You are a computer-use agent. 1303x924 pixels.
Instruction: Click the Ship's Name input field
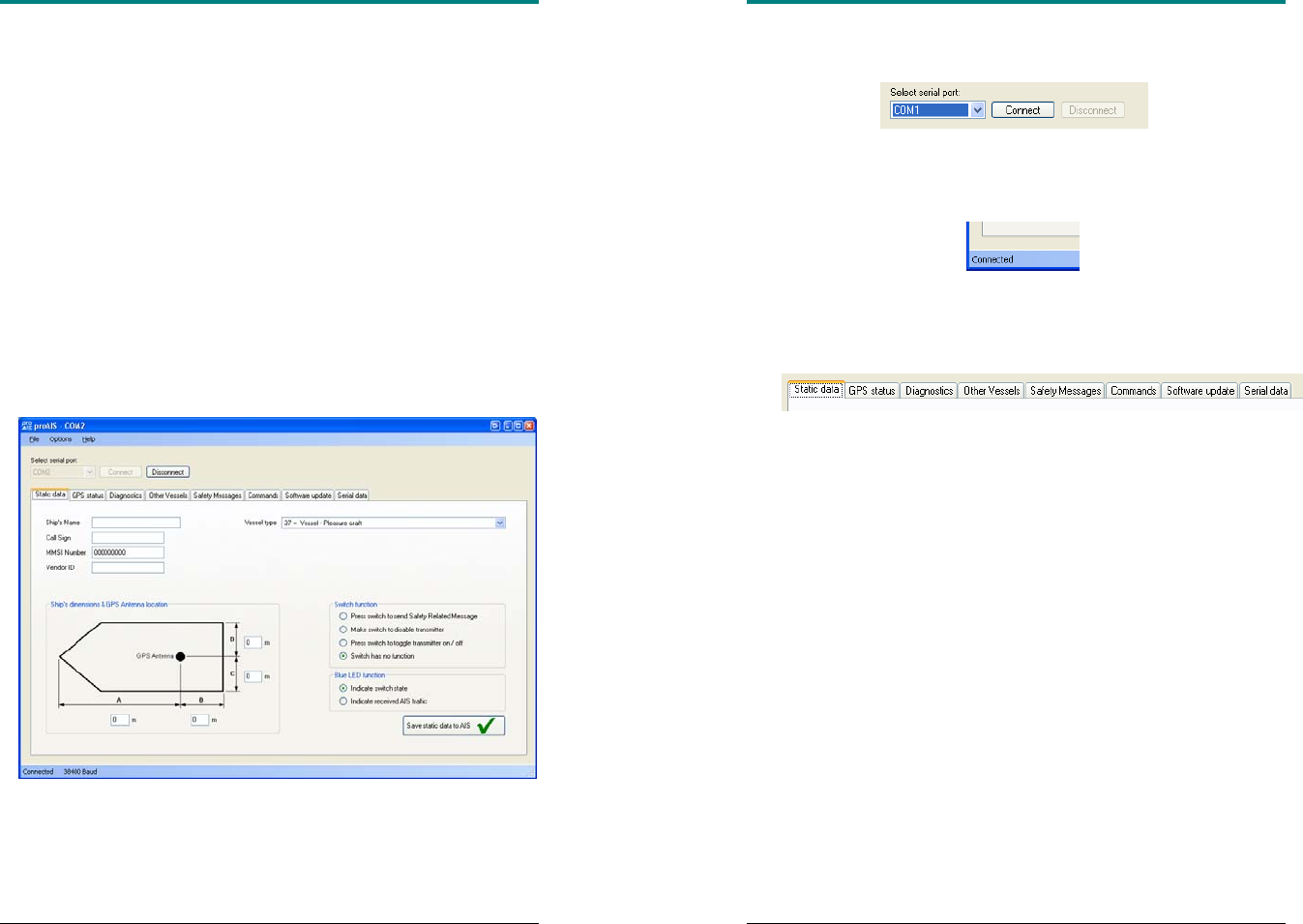point(136,522)
